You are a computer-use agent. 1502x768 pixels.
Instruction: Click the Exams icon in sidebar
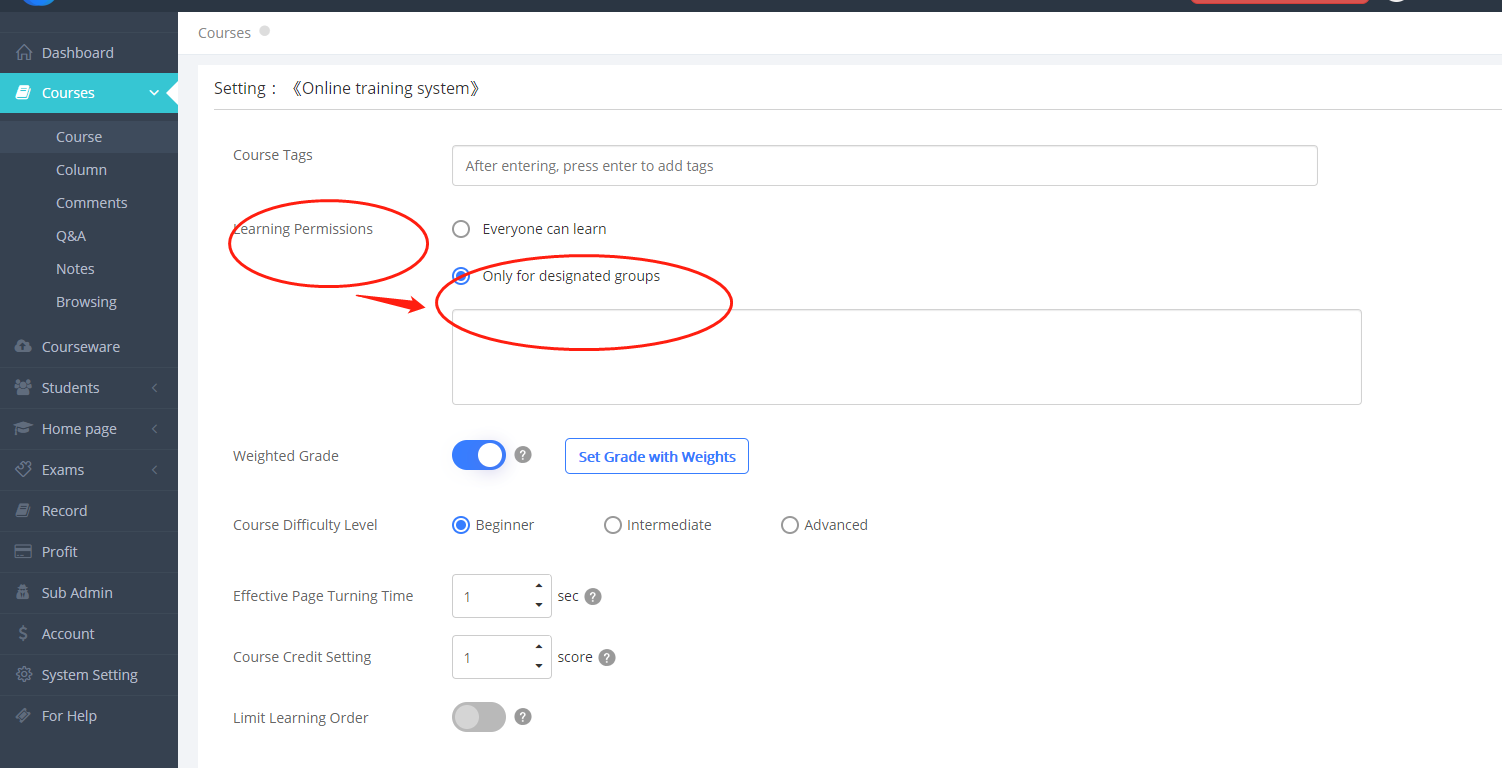point(24,470)
